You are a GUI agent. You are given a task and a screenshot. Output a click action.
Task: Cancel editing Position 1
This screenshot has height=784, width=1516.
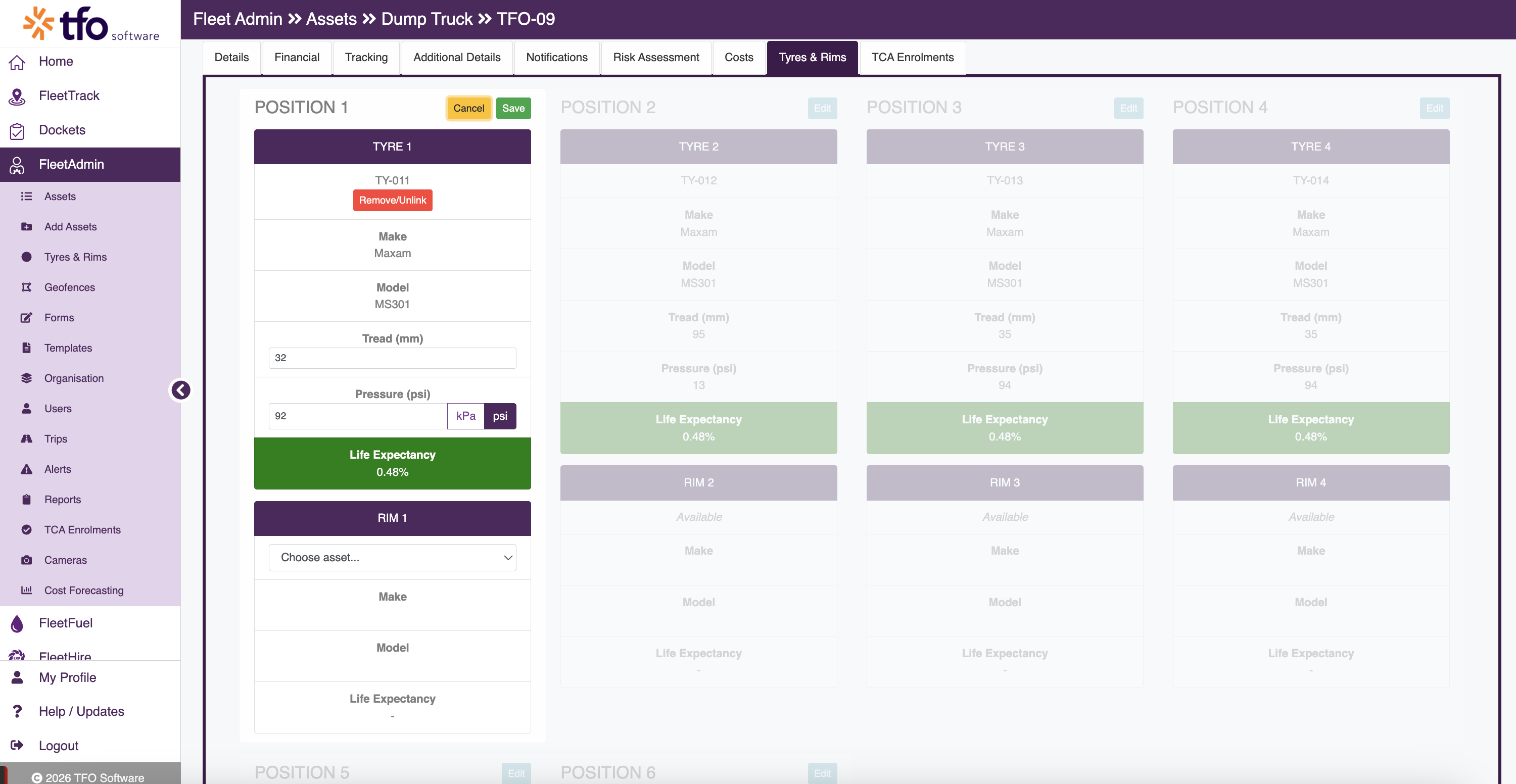[468, 108]
